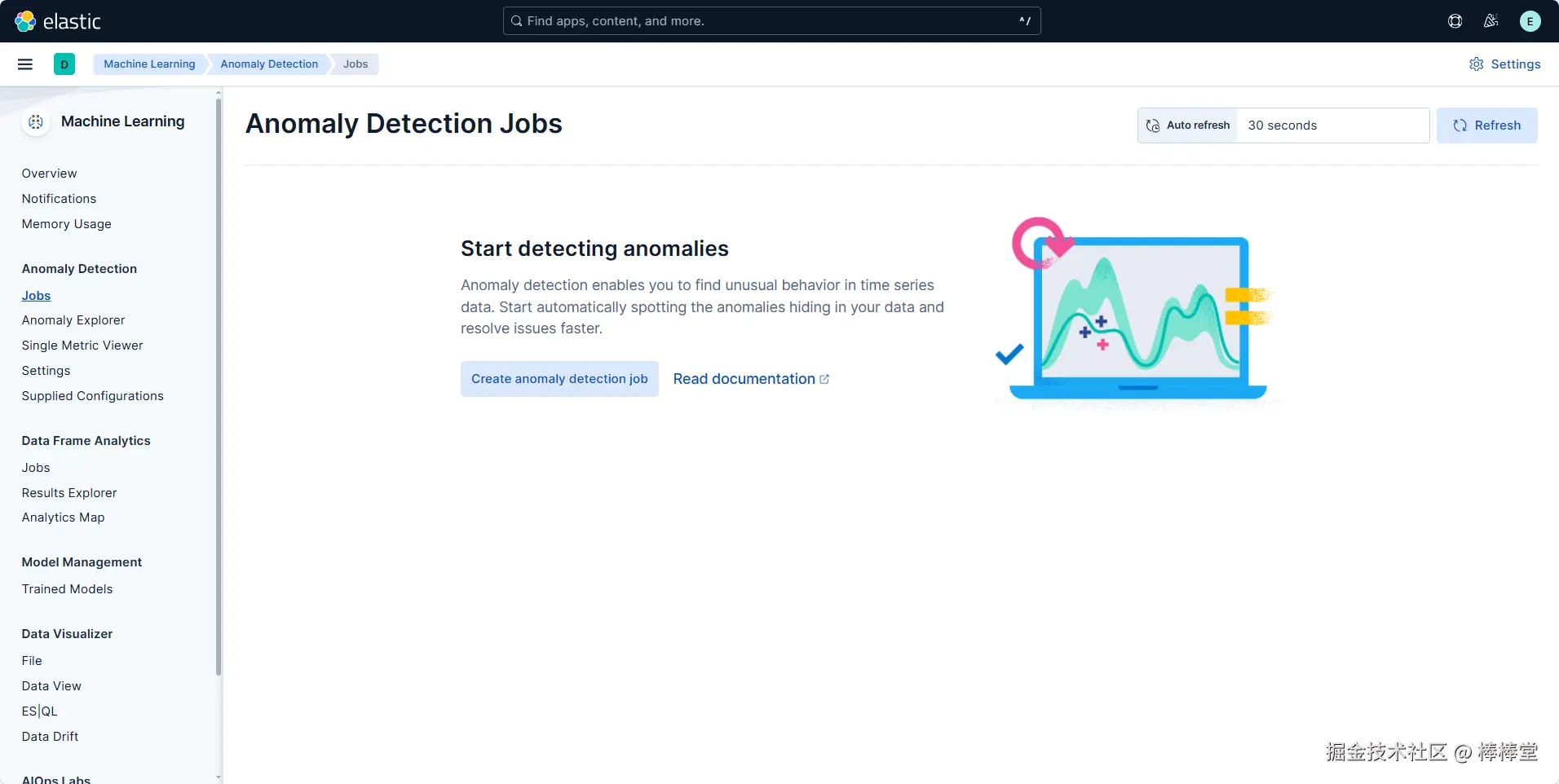Open Anomaly Explorer in sidebar
Viewport: 1559px width, 784px height.
click(x=73, y=320)
